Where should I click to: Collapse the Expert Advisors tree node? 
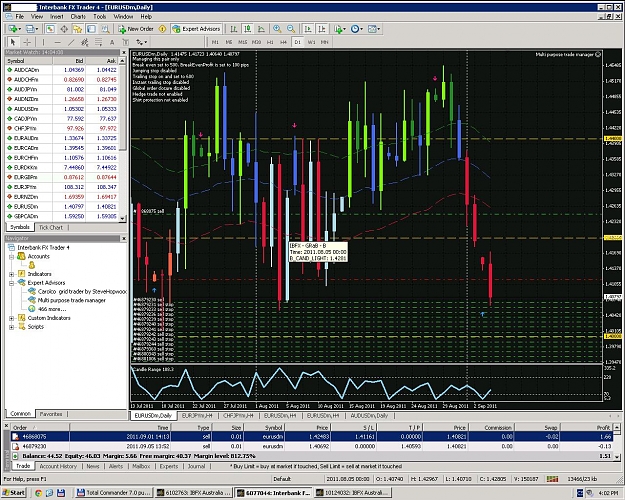click(x=12, y=283)
